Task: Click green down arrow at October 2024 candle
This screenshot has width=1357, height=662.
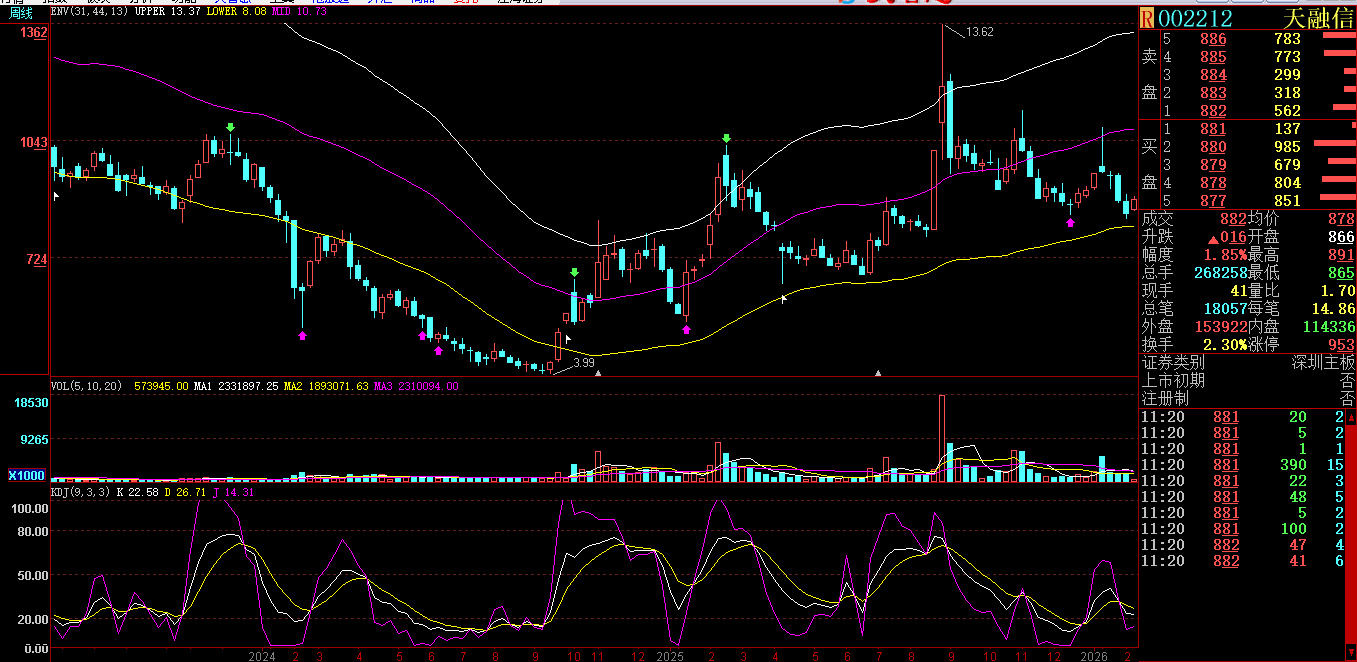Action: click(x=574, y=272)
